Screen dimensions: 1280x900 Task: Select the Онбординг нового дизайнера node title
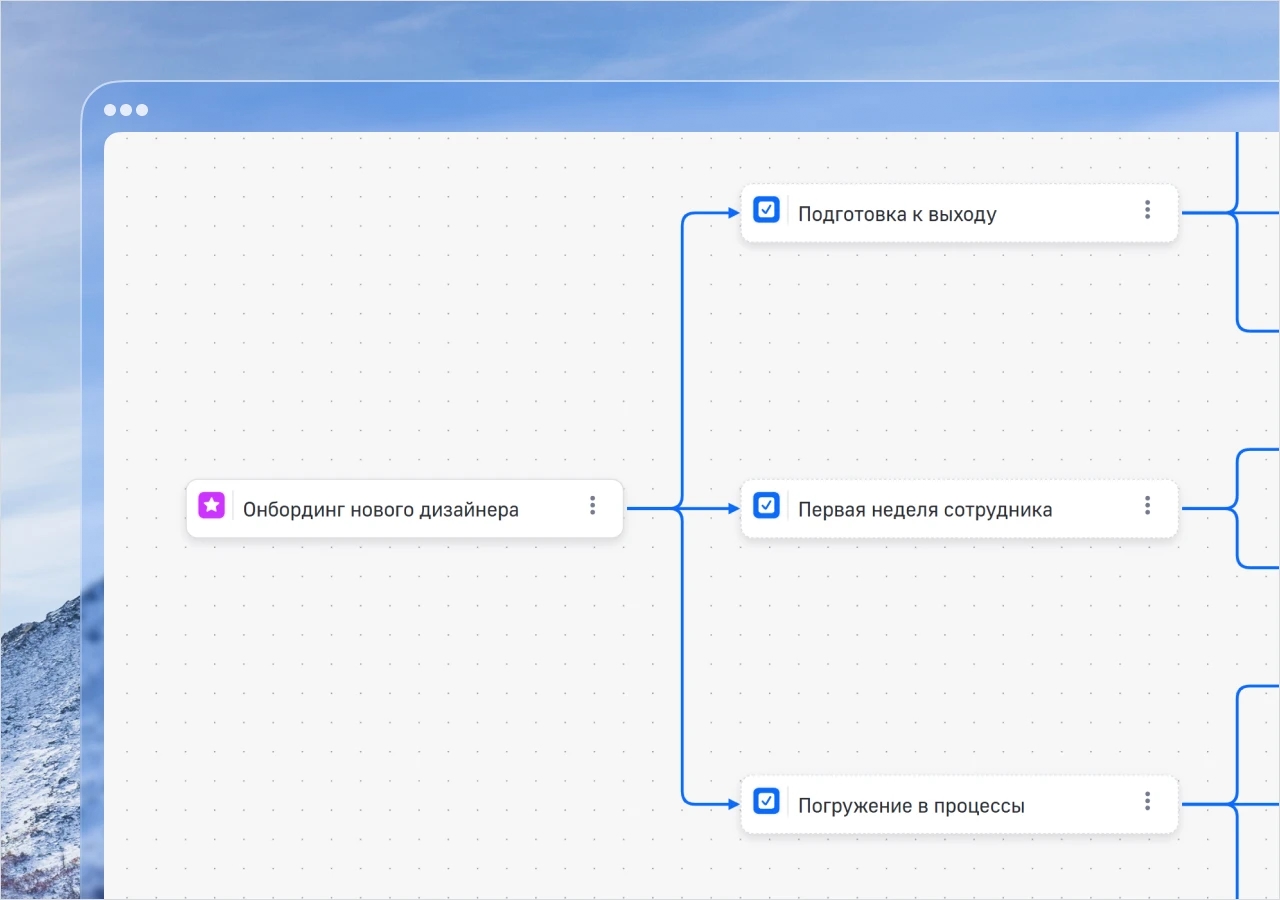click(x=381, y=510)
